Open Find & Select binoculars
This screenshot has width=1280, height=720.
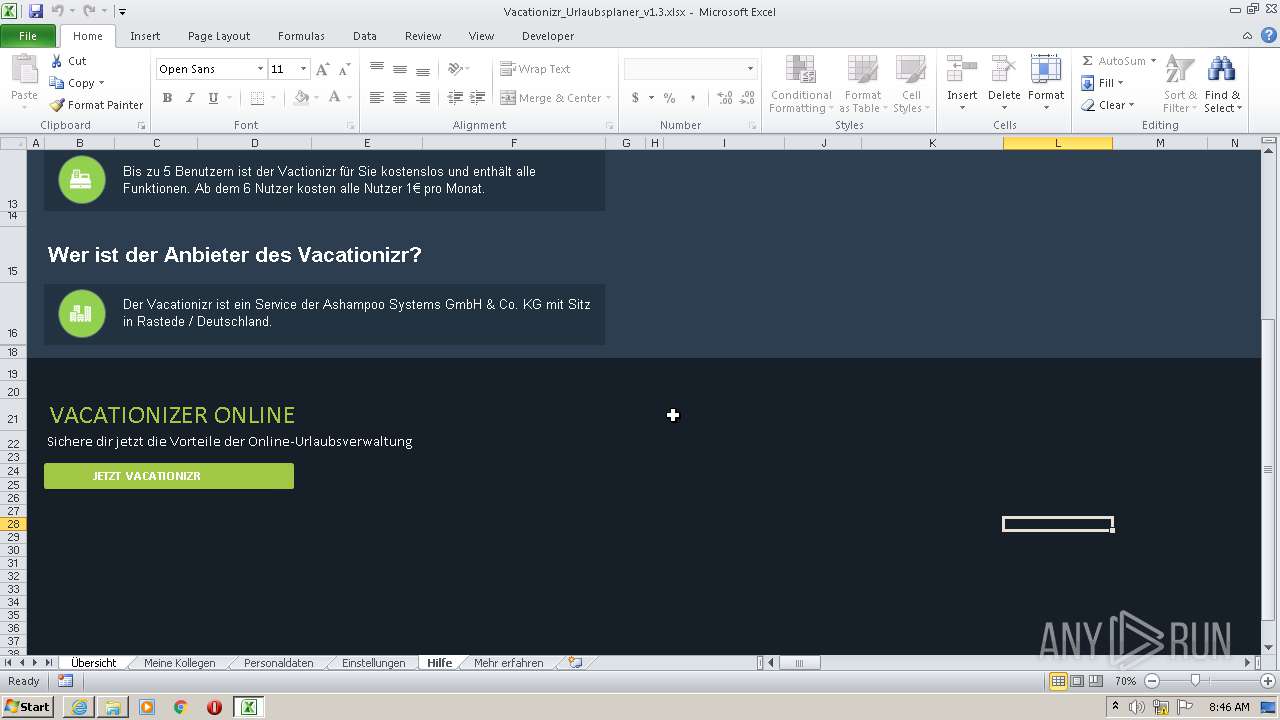[1222, 84]
